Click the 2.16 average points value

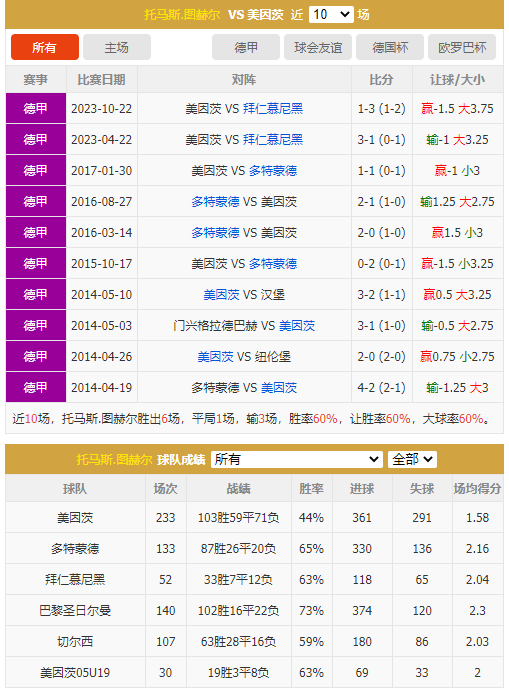point(477,549)
